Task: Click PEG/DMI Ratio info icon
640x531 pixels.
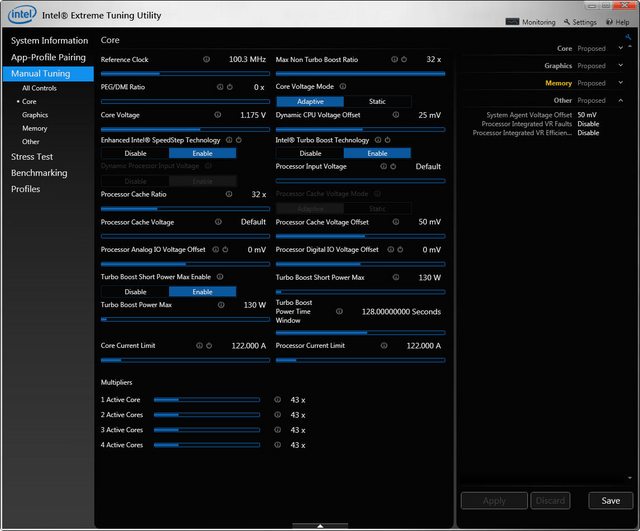Action: coord(220,87)
